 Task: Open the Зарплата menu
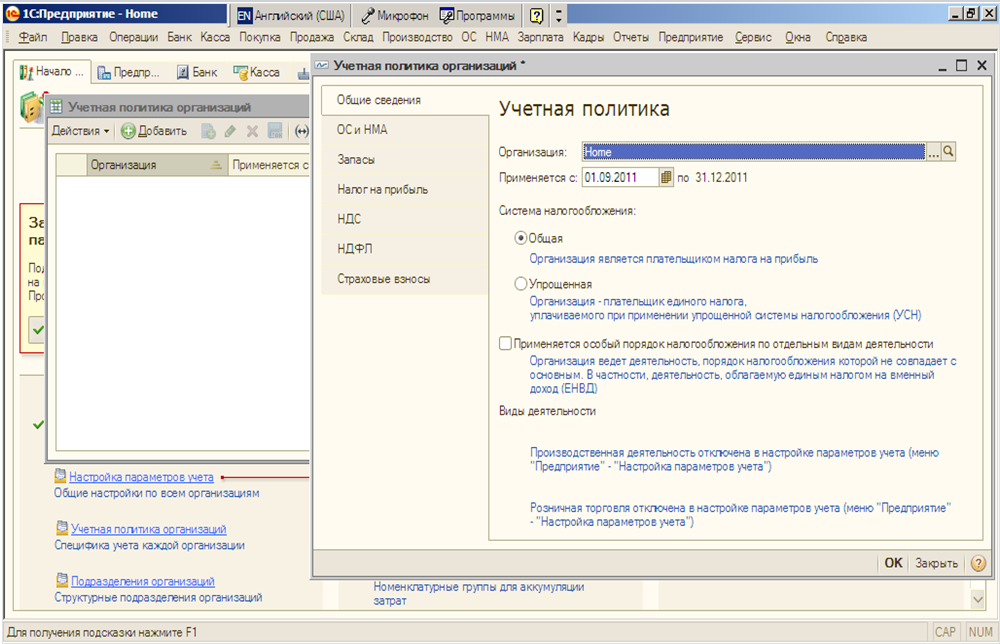click(540, 37)
